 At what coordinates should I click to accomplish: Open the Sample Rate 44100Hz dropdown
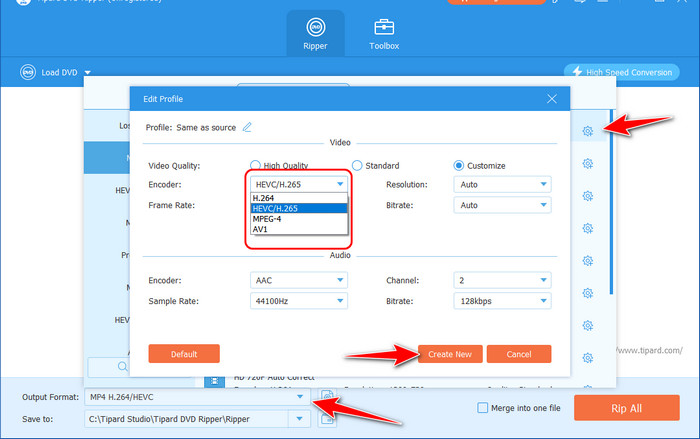(x=299, y=301)
